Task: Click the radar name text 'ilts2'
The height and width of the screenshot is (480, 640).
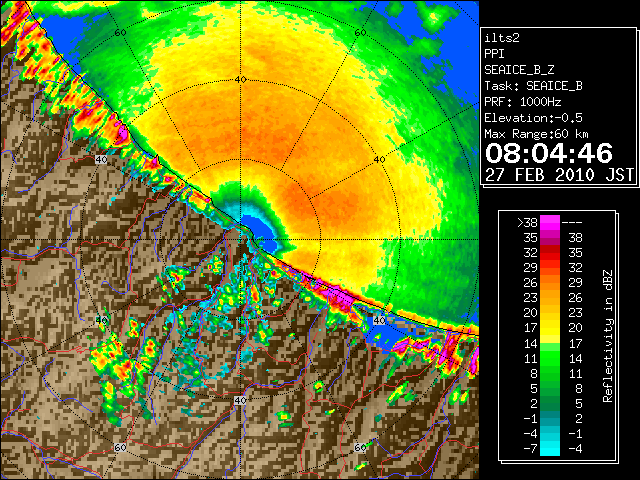Action: point(502,38)
